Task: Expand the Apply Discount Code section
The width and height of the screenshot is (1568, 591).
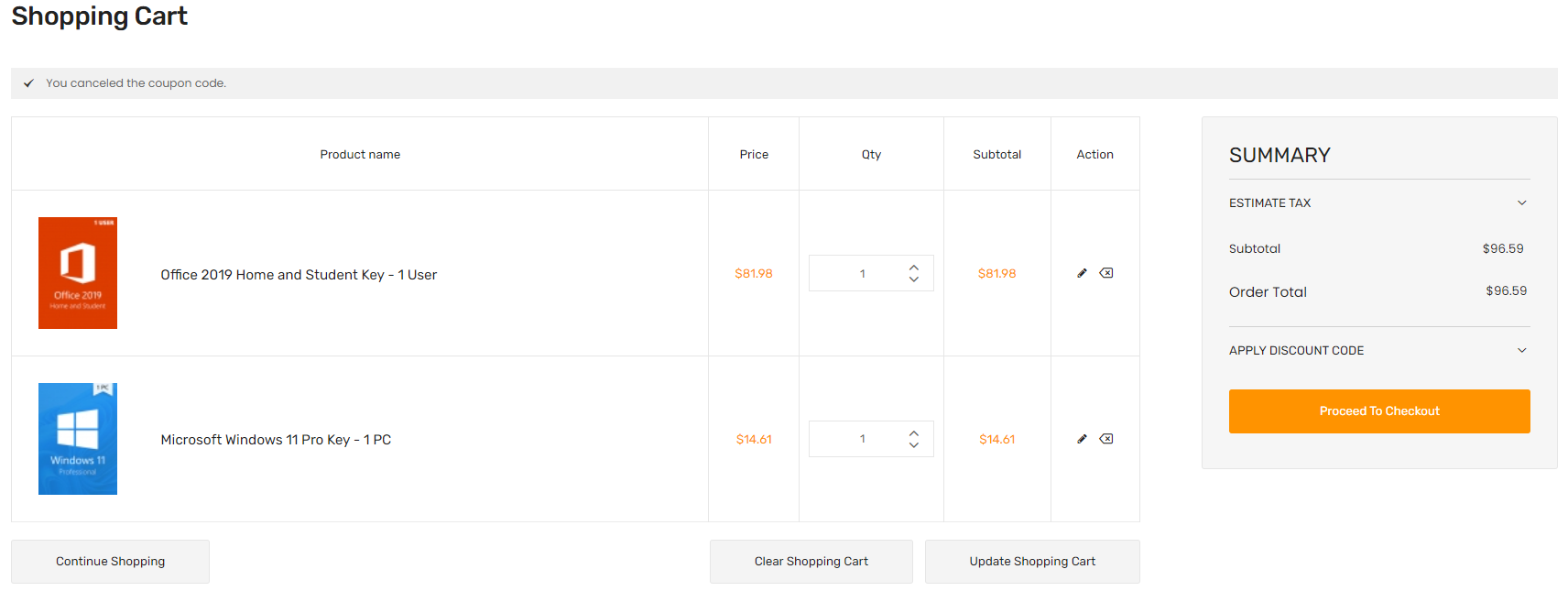Action: click(x=1378, y=350)
